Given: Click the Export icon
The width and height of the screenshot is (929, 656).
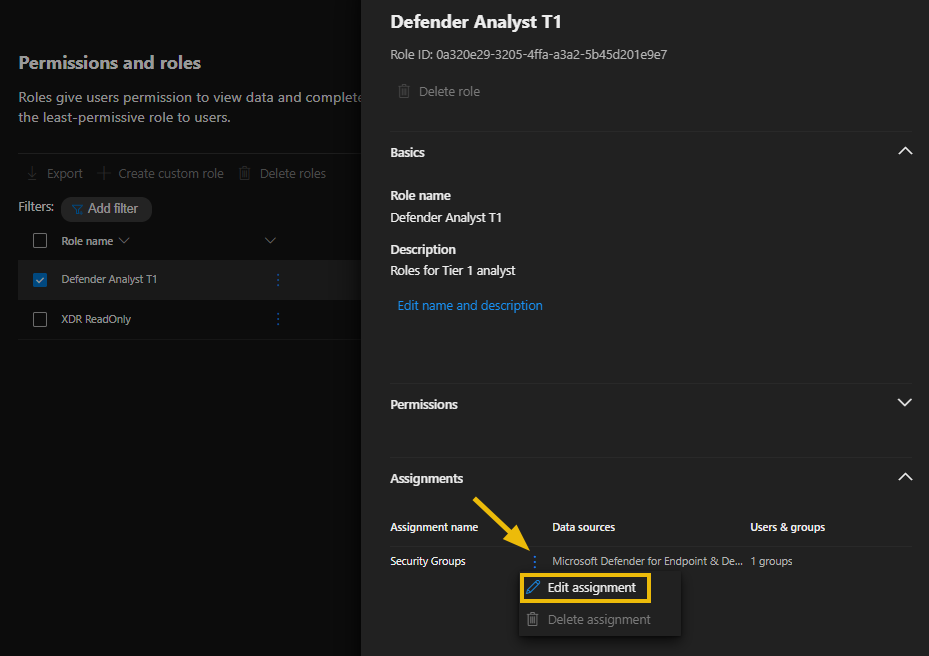Looking at the screenshot, I should coord(34,173).
